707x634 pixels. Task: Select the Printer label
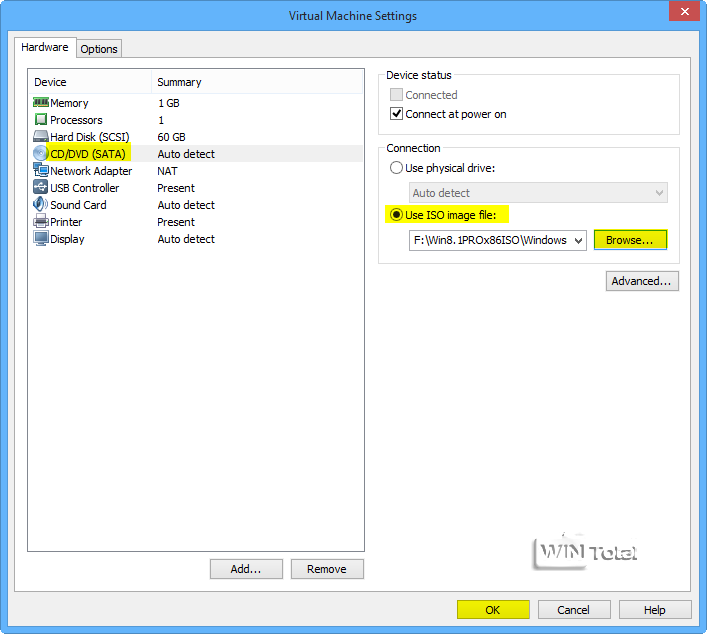click(66, 222)
